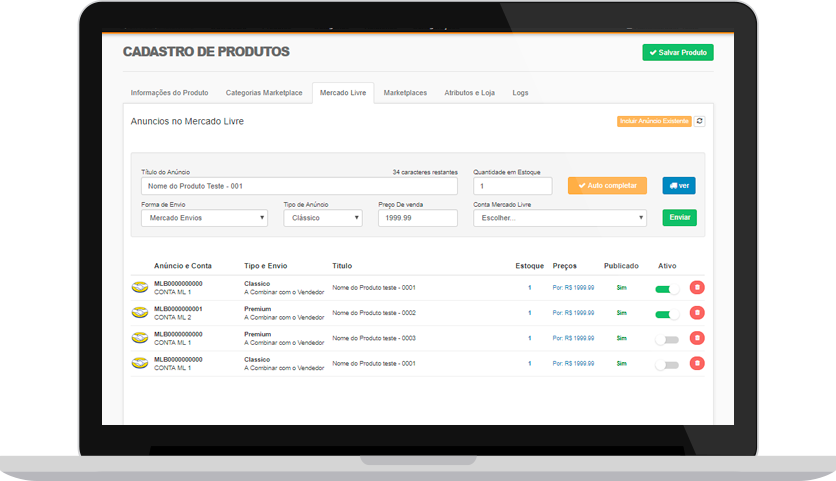Click Mercado Livre logo on first listing row
The width and height of the screenshot is (836, 481).
[140, 288]
